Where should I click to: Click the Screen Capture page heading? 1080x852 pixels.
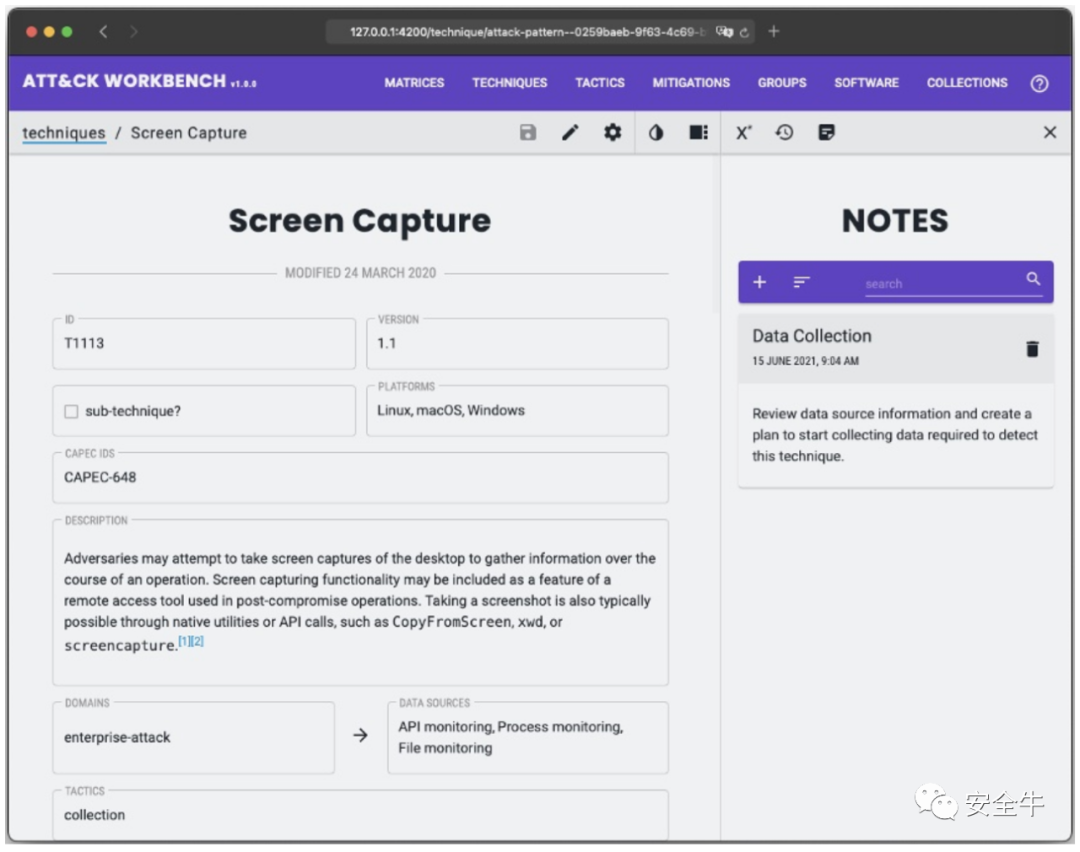360,220
